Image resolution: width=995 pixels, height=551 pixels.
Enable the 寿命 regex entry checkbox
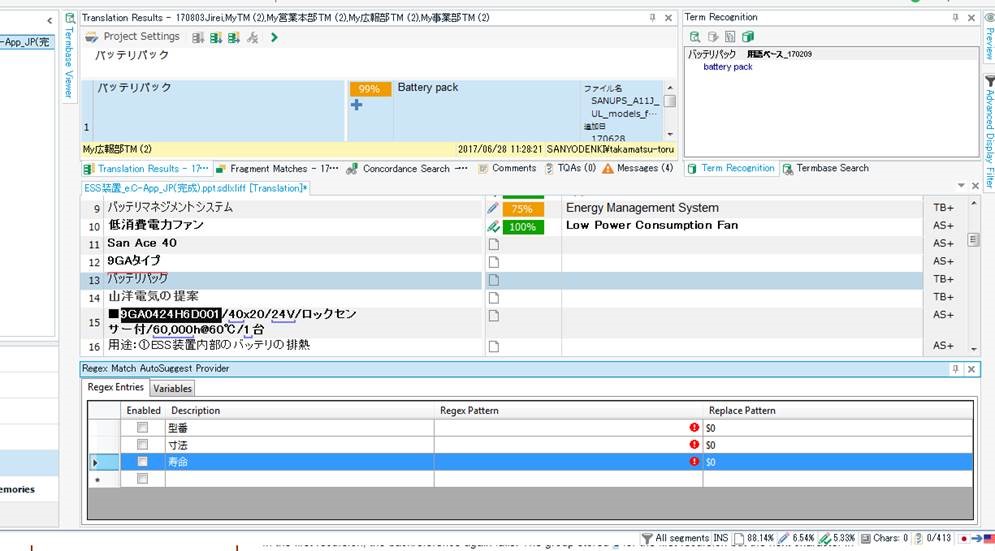pyautogui.click(x=143, y=462)
